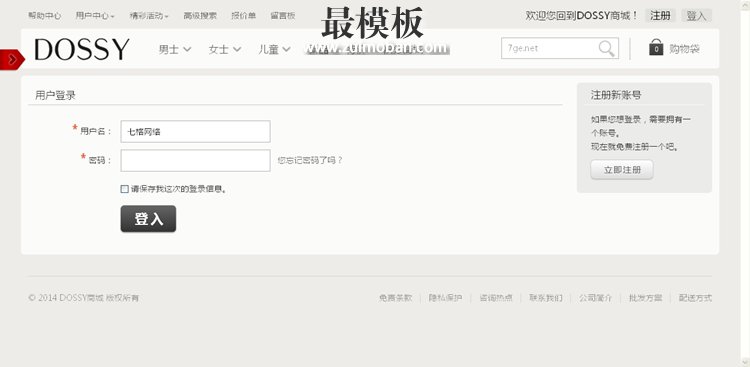Open 批发方案 footer link

[646, 298]
